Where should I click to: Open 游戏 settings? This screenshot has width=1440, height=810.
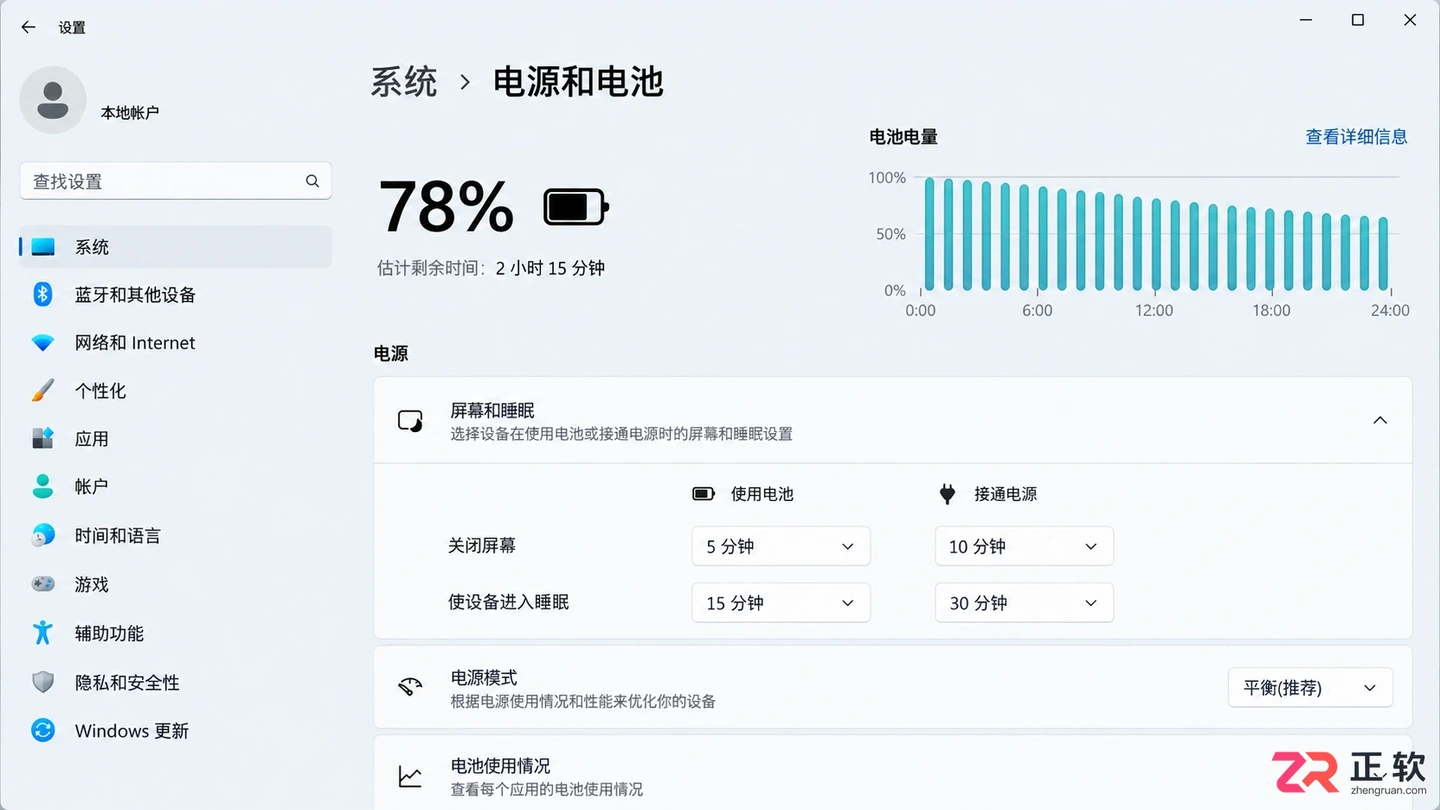176,584
